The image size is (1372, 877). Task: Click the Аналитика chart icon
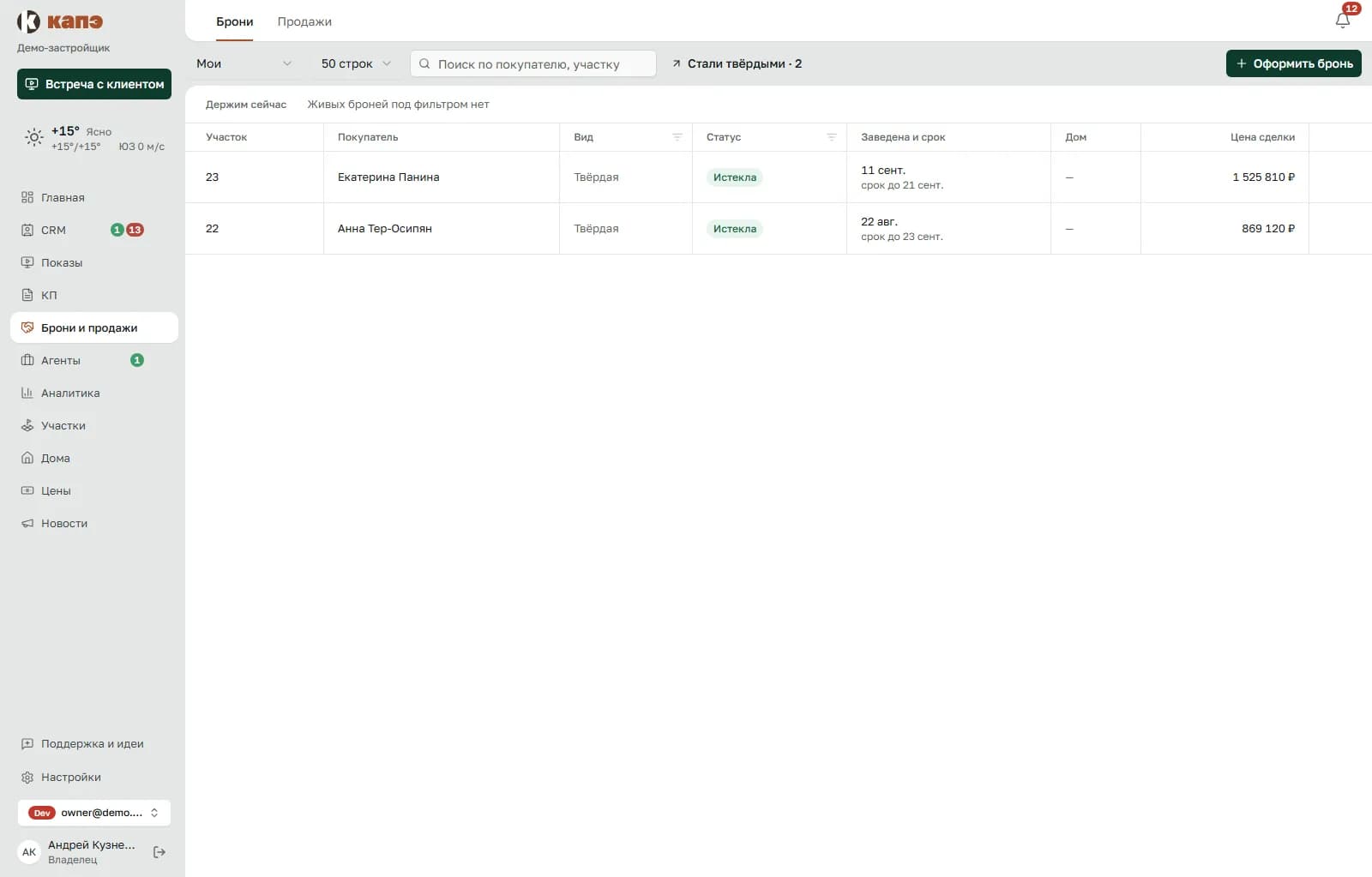pos(27,393)
